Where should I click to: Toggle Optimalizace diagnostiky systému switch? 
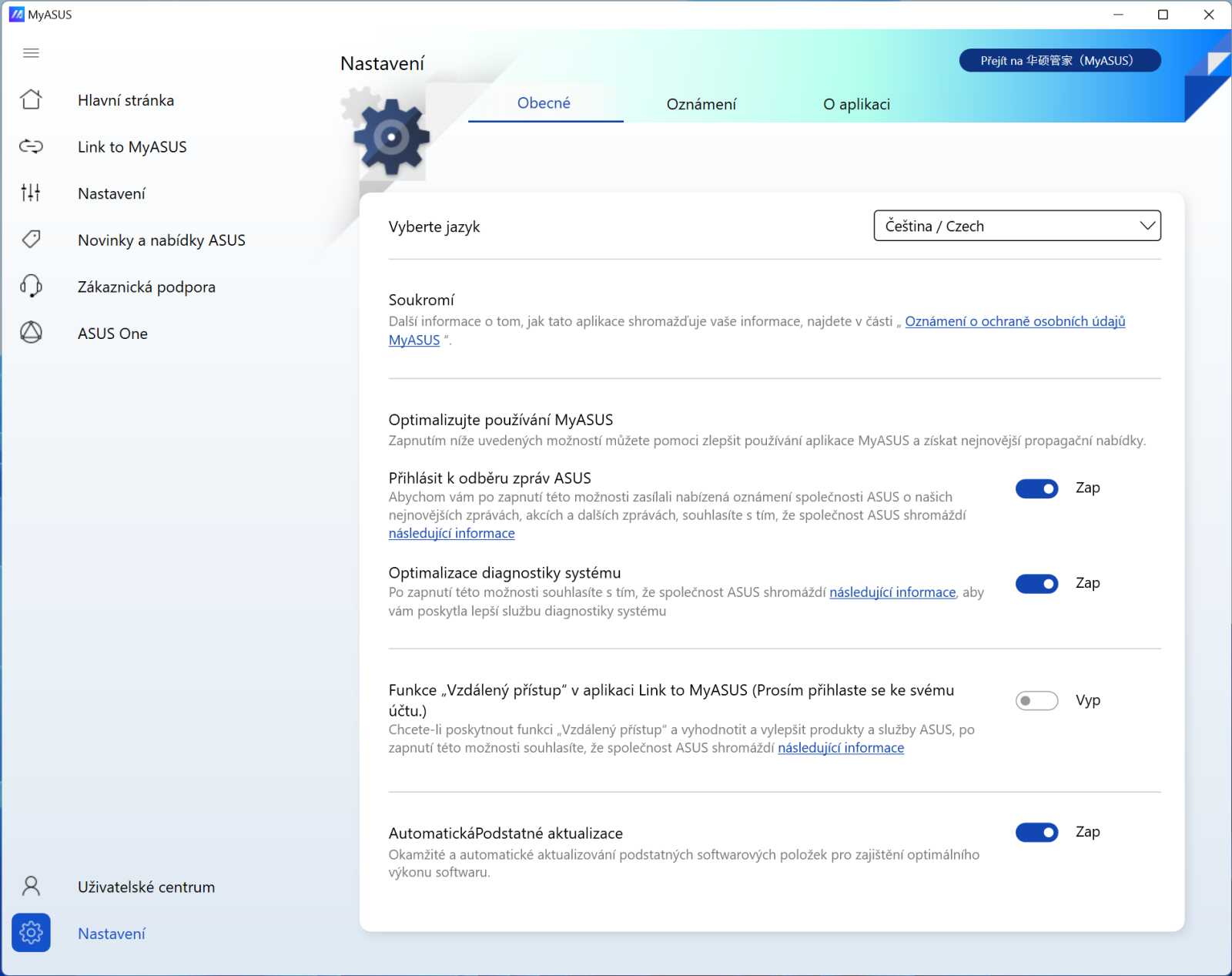coord(1036,583)
